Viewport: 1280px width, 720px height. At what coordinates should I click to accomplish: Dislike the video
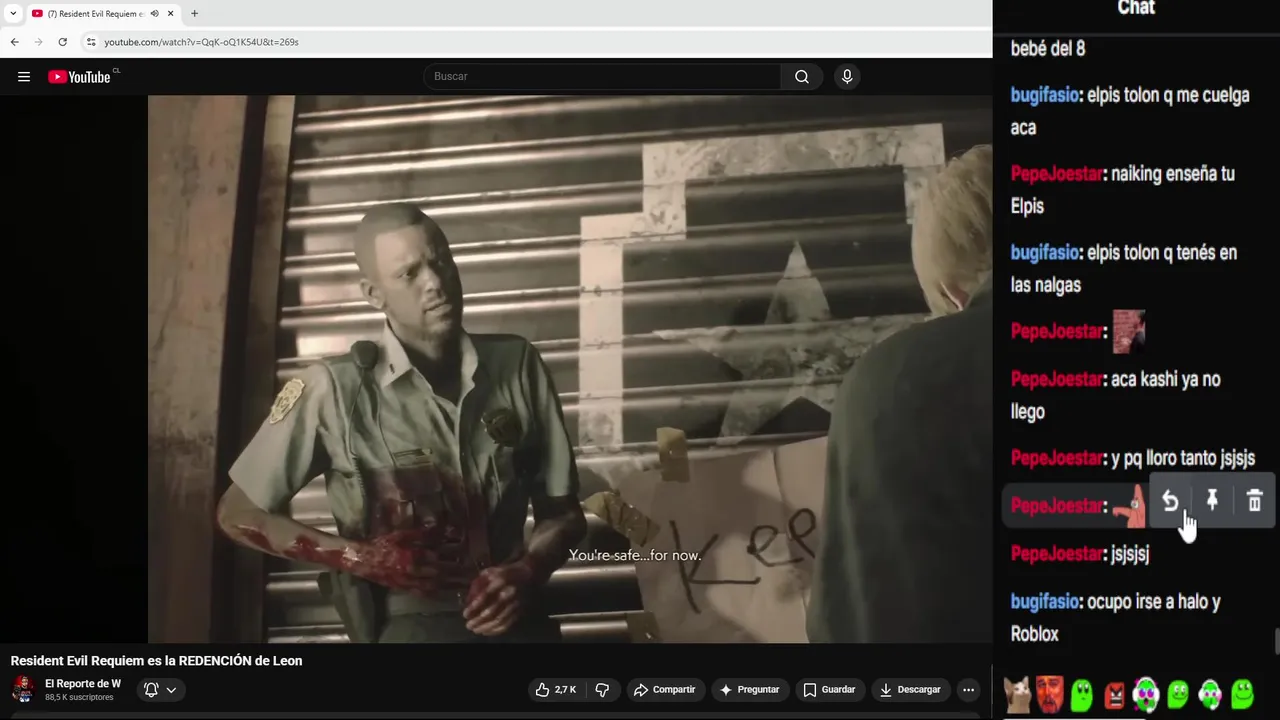click(602, 690)
